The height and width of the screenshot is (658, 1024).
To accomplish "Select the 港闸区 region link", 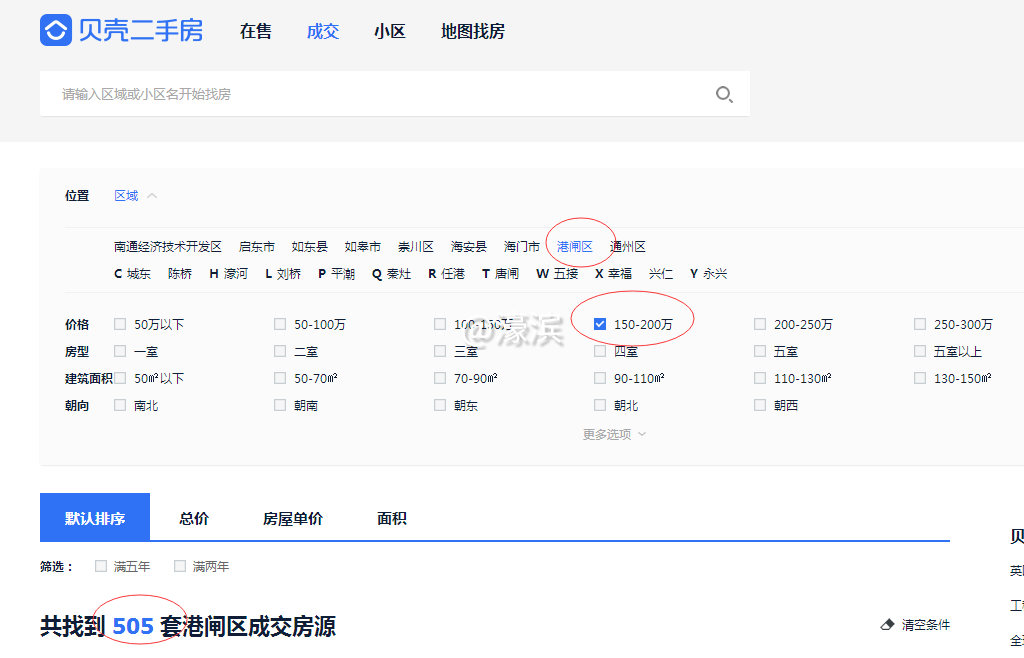I will pos(577,245).
